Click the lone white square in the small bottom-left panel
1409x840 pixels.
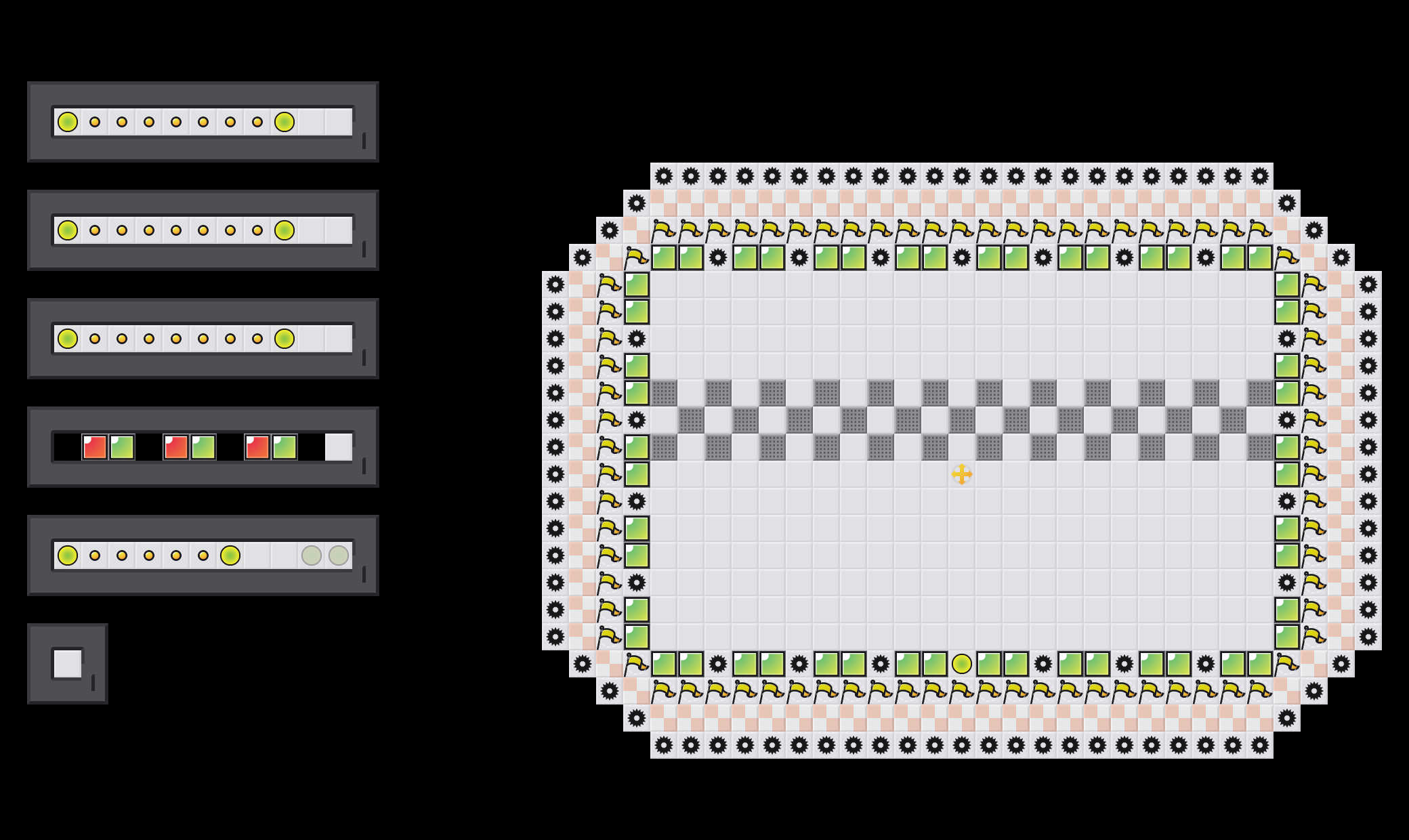(x=68, y=664)
